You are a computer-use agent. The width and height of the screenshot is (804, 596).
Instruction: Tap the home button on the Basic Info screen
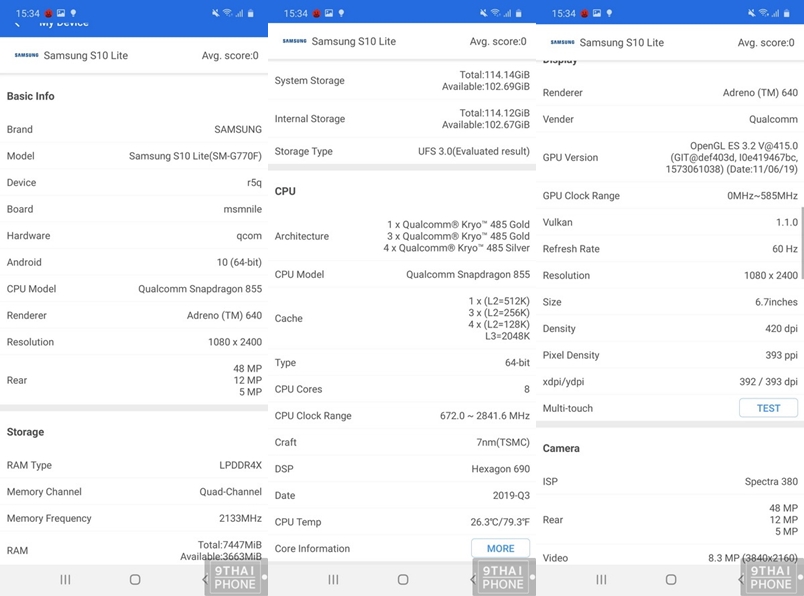(135, 580)
